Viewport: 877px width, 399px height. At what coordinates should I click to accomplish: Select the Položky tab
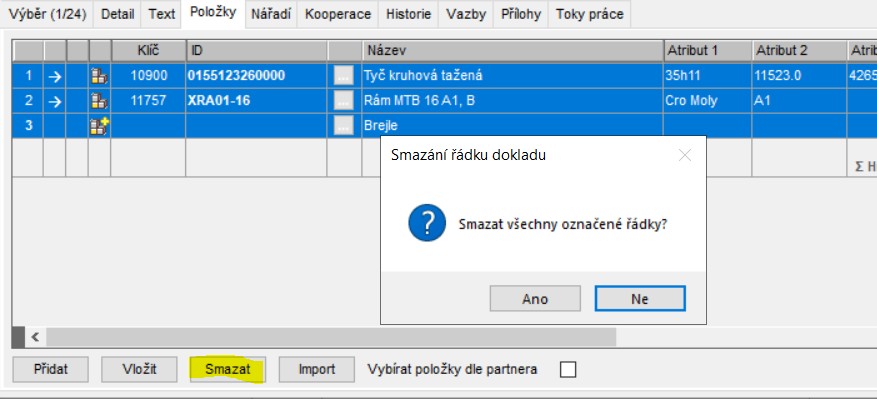pyautogui.click(x=213, y=13)
